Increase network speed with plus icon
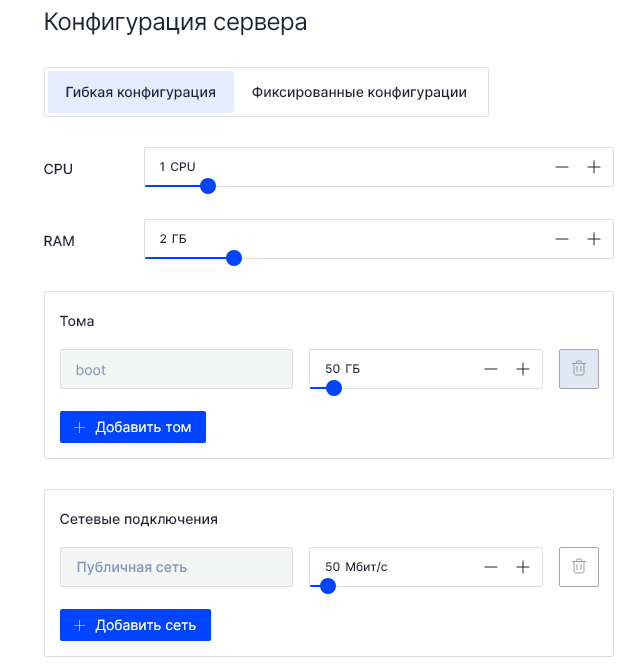This screenshot has width=640, height=669. 522,567
